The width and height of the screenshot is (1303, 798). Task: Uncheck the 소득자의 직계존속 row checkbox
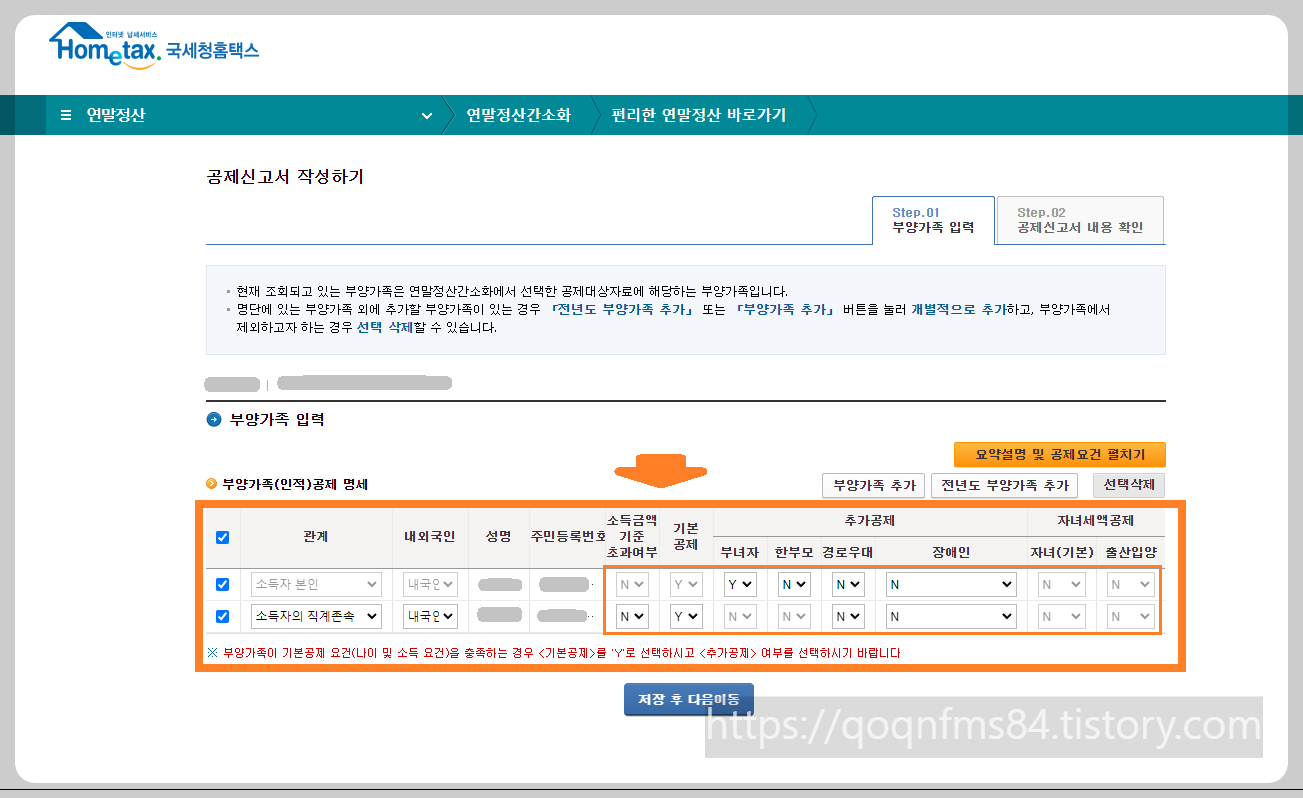click(222, 616)
